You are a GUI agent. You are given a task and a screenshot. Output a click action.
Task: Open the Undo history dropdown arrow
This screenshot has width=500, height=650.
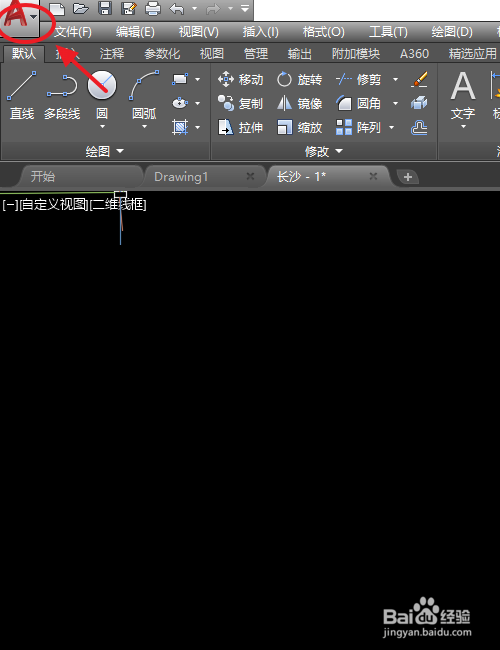(x=194, y=8)
